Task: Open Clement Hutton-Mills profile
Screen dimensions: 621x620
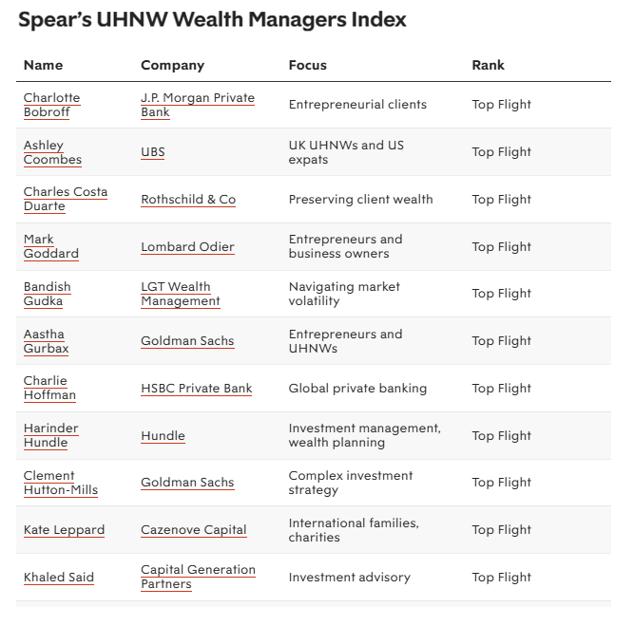Action: click(61, 483)
